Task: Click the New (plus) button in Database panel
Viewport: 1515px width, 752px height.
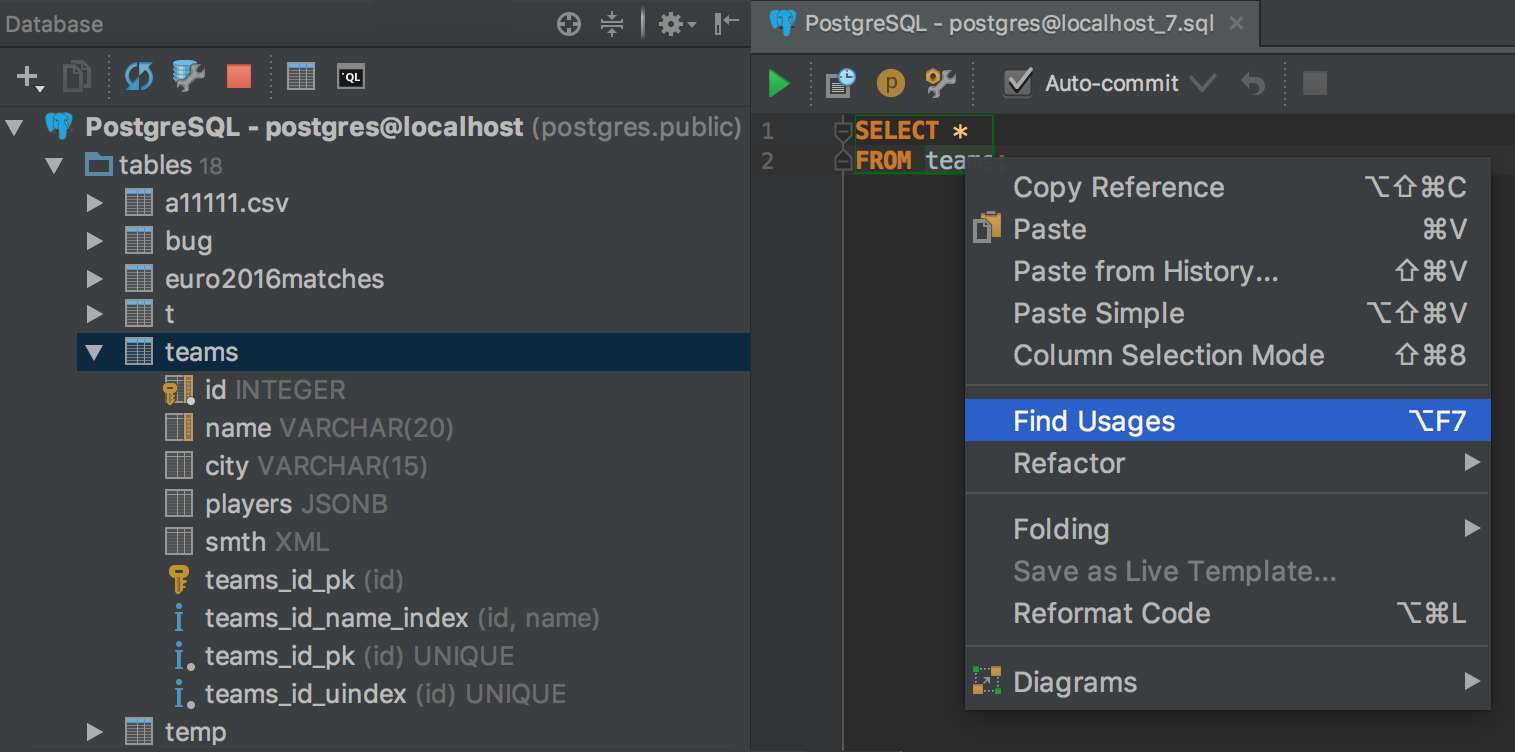Action: [29, 77]
